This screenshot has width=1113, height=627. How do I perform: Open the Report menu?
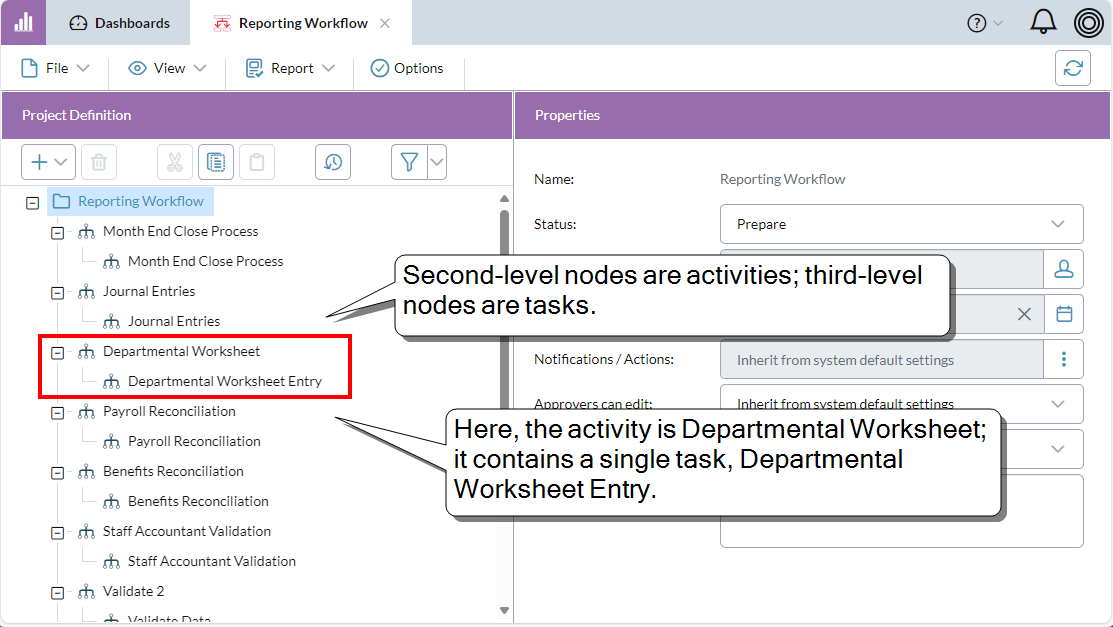click(290, 68)
